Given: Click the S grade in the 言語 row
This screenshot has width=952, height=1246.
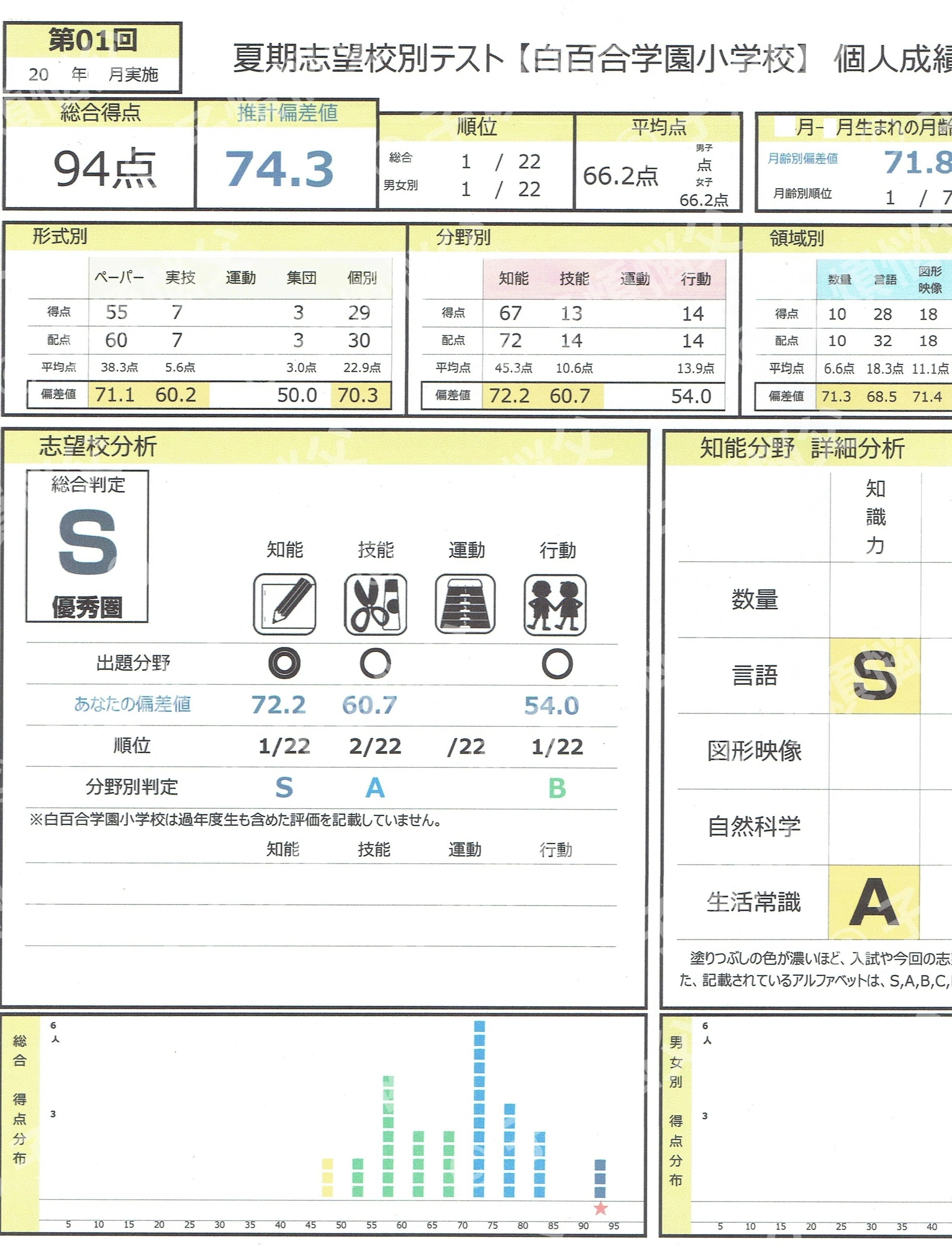Looking at the screenshot, I should pyautogui.click(x=874, y=676).
